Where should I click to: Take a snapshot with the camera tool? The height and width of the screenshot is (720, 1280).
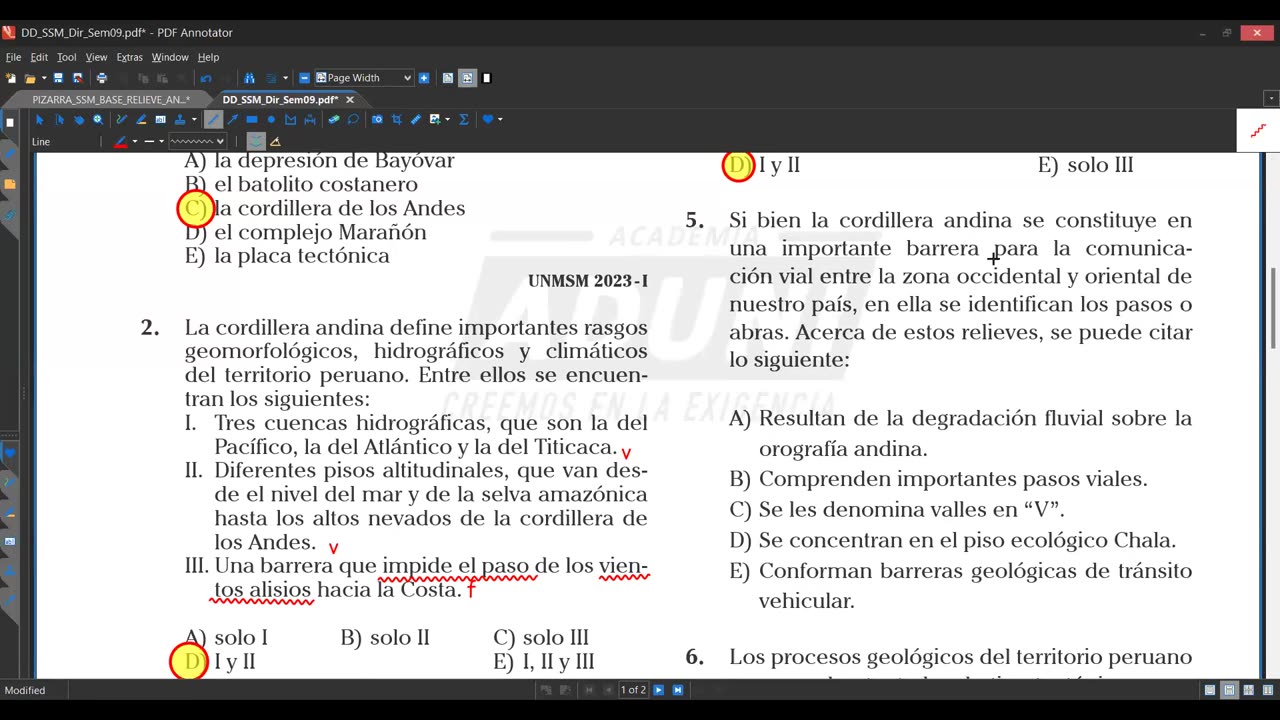[x=377, y=120]
